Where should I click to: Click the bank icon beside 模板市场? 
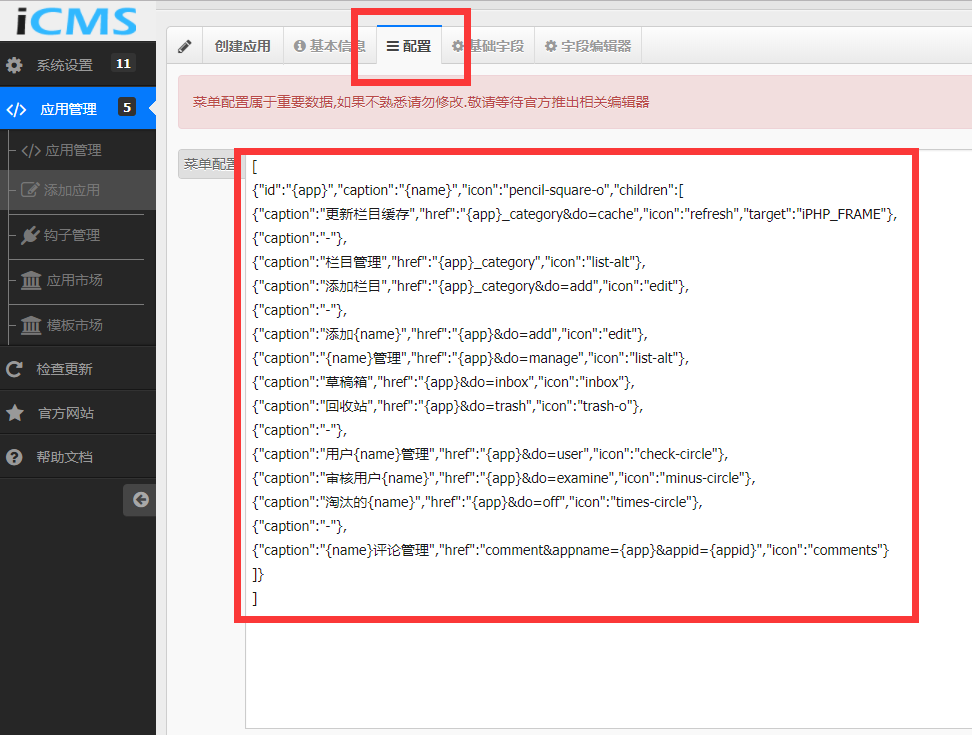[x=31, y=325]
